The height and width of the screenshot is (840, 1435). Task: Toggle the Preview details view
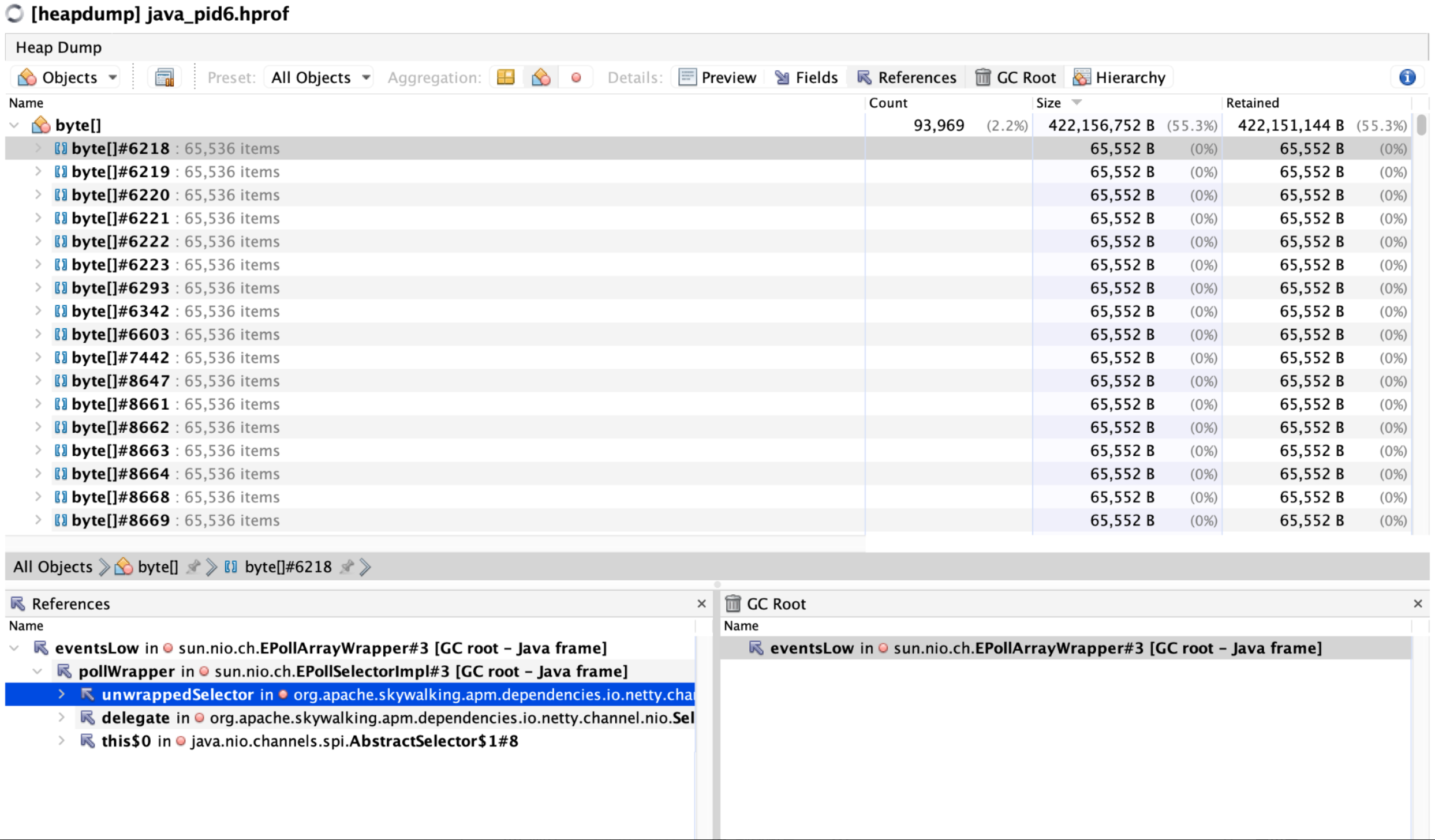coord(717,77)
